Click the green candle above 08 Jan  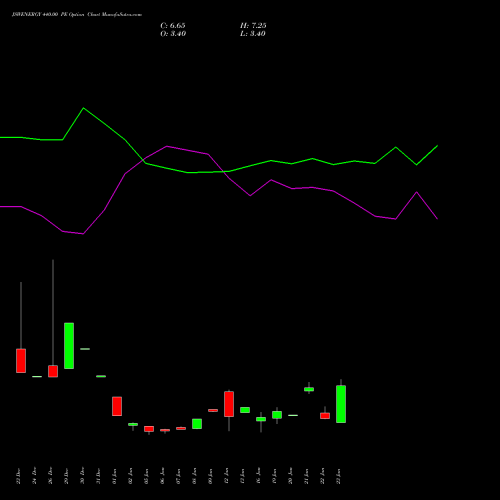coord(197,424)
